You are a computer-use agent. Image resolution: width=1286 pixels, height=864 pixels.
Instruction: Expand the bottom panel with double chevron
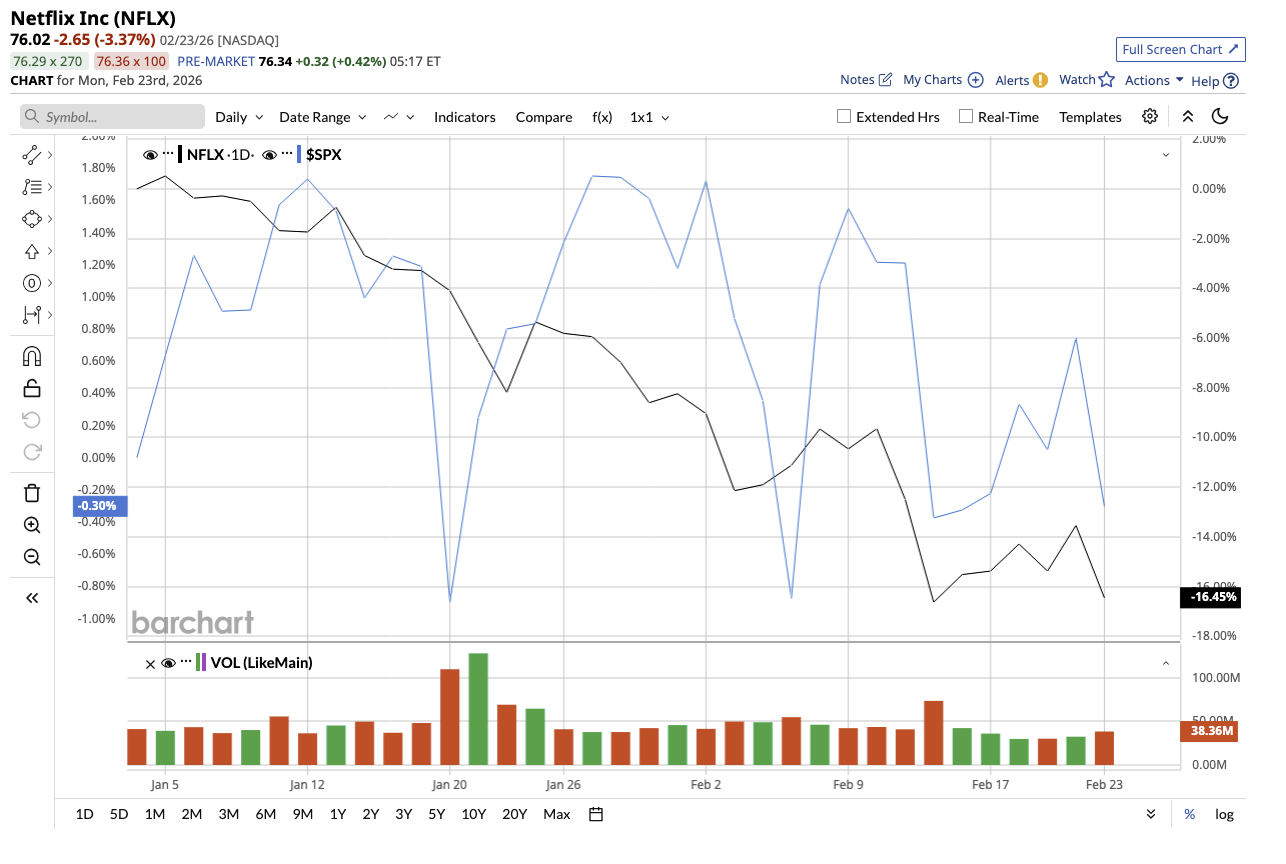coord(1151,814)
